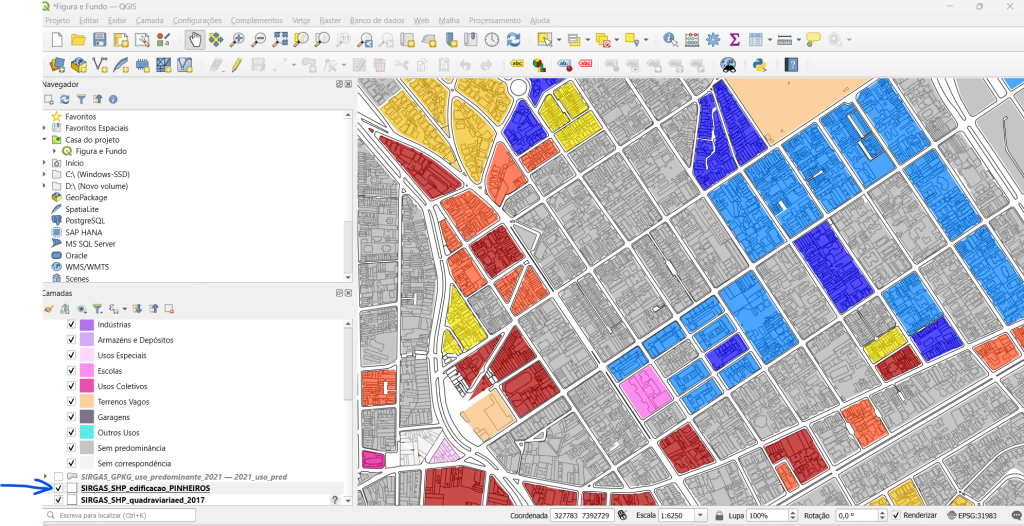
Task: Toggle the Escolas legend checkbox
Action: 71,370
